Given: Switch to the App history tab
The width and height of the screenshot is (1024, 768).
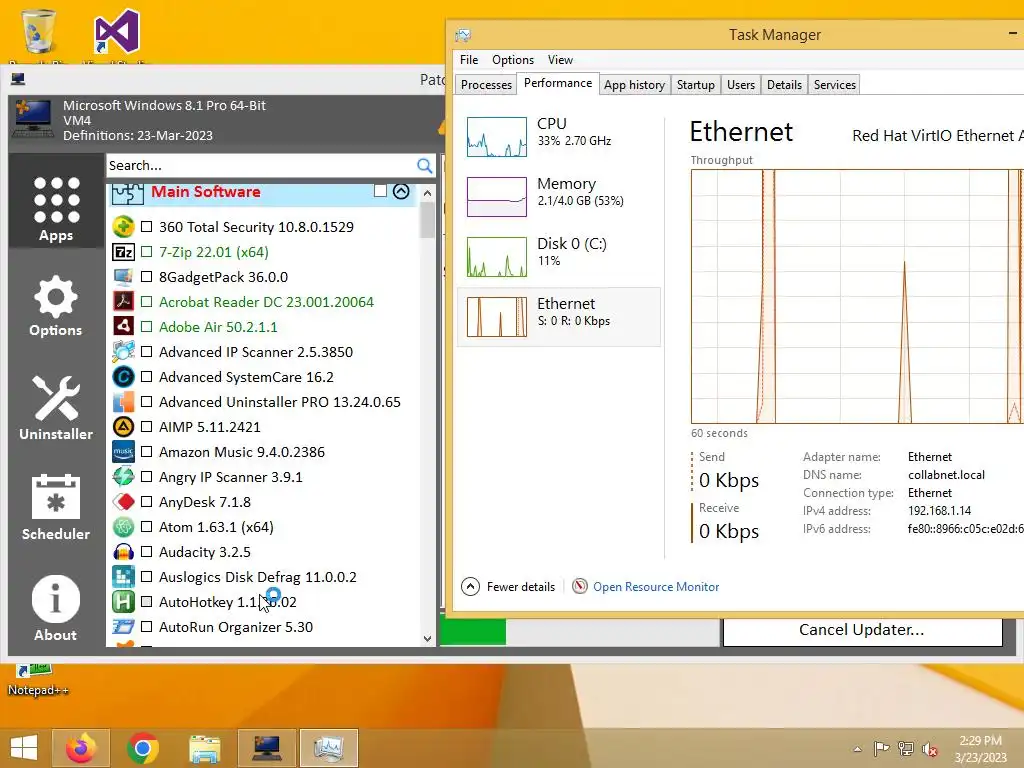Looking at the screenshot, I should 634,85.
